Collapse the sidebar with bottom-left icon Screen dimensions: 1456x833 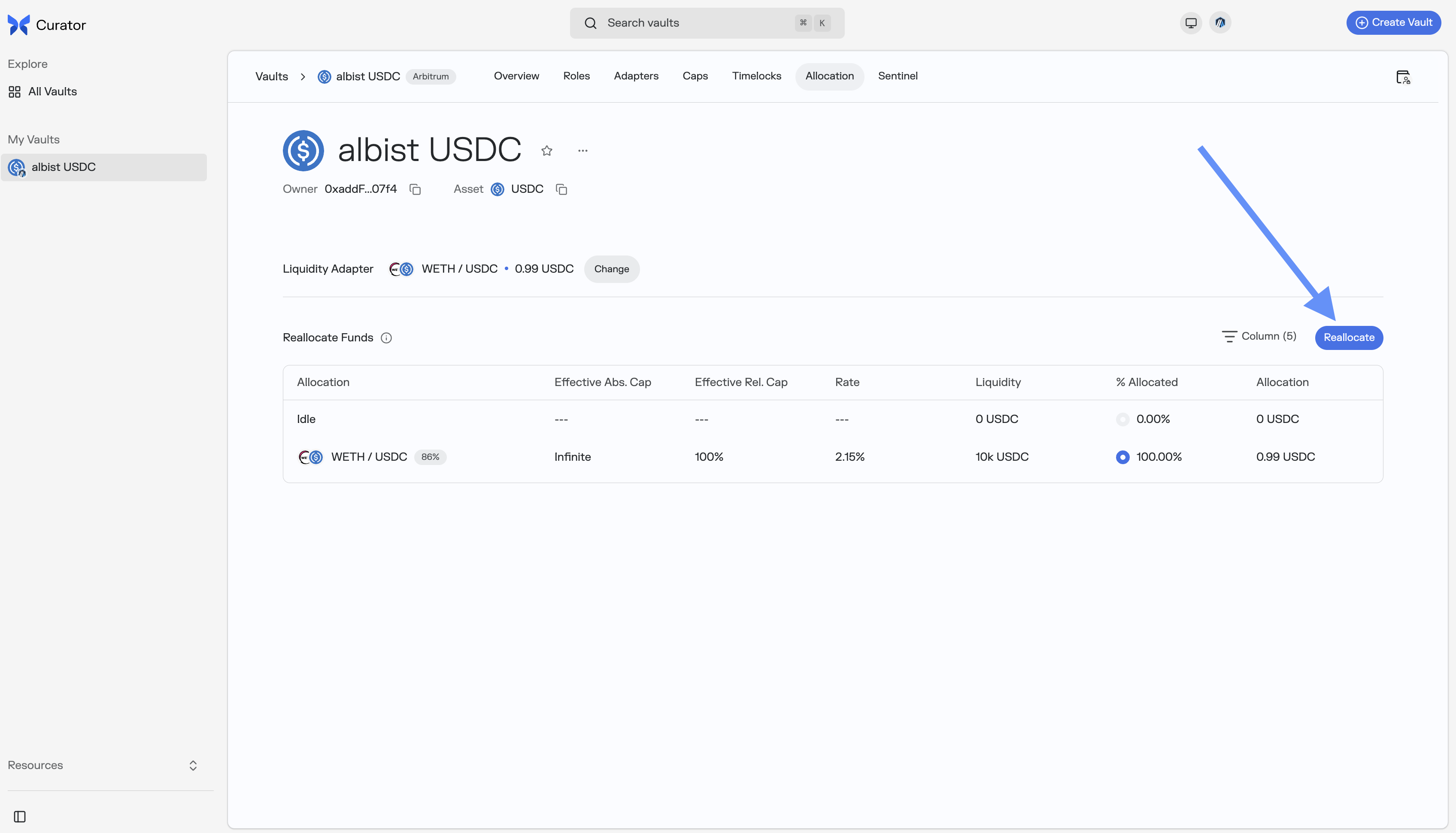click(19, 816)
